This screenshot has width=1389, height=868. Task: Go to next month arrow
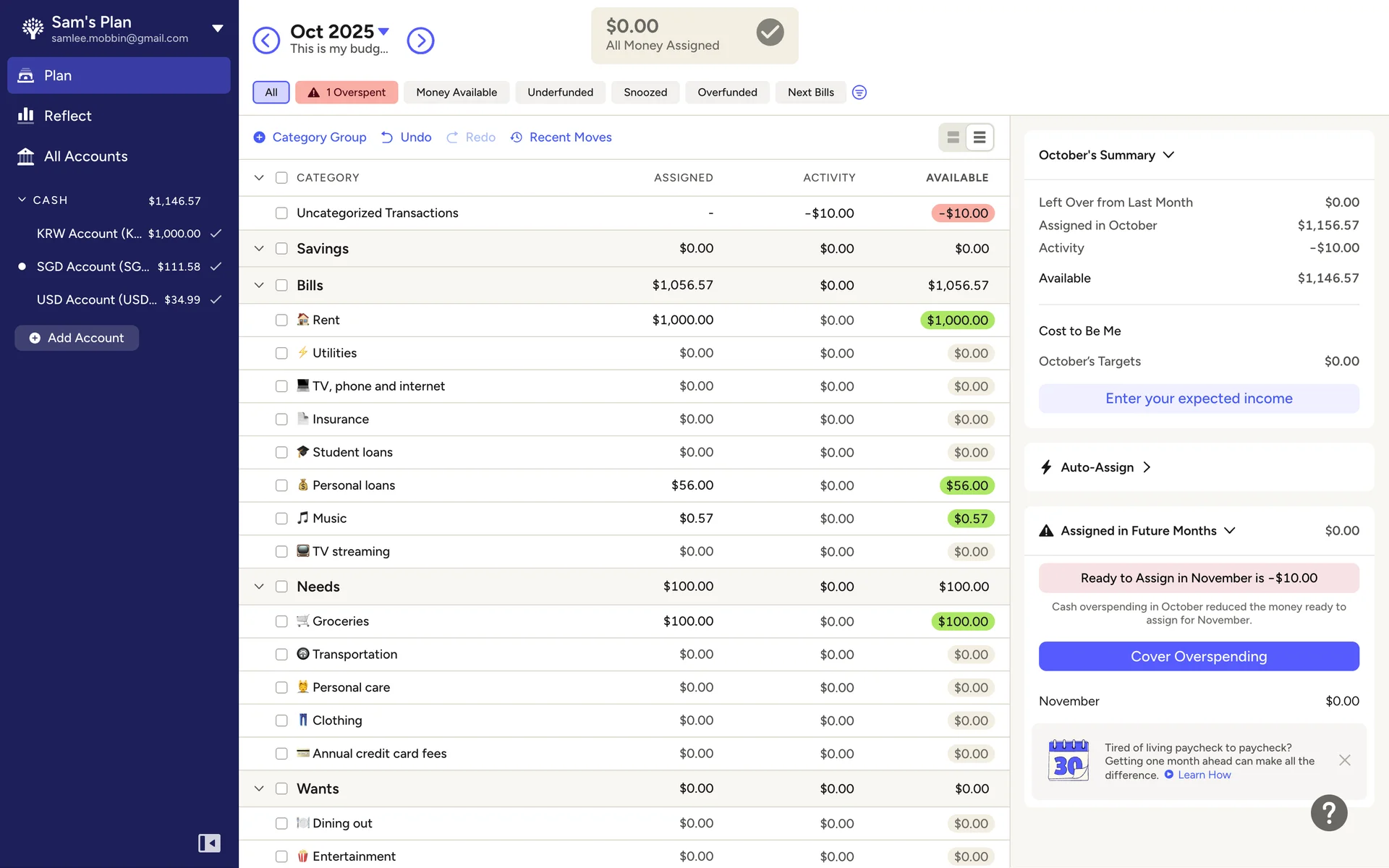[x=420, y=41]
